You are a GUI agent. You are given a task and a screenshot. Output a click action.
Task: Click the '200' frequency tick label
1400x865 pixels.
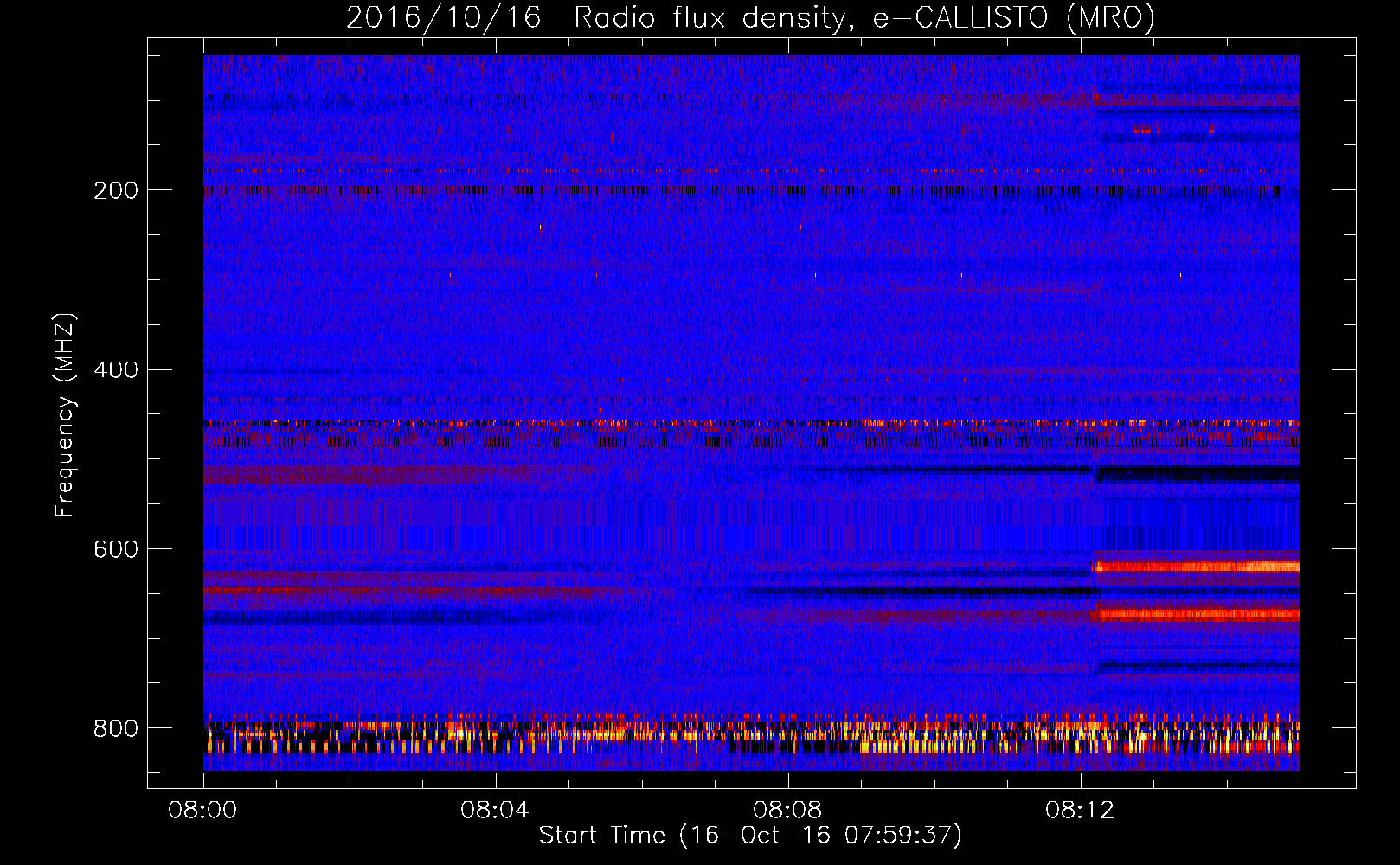coord(116,190)
